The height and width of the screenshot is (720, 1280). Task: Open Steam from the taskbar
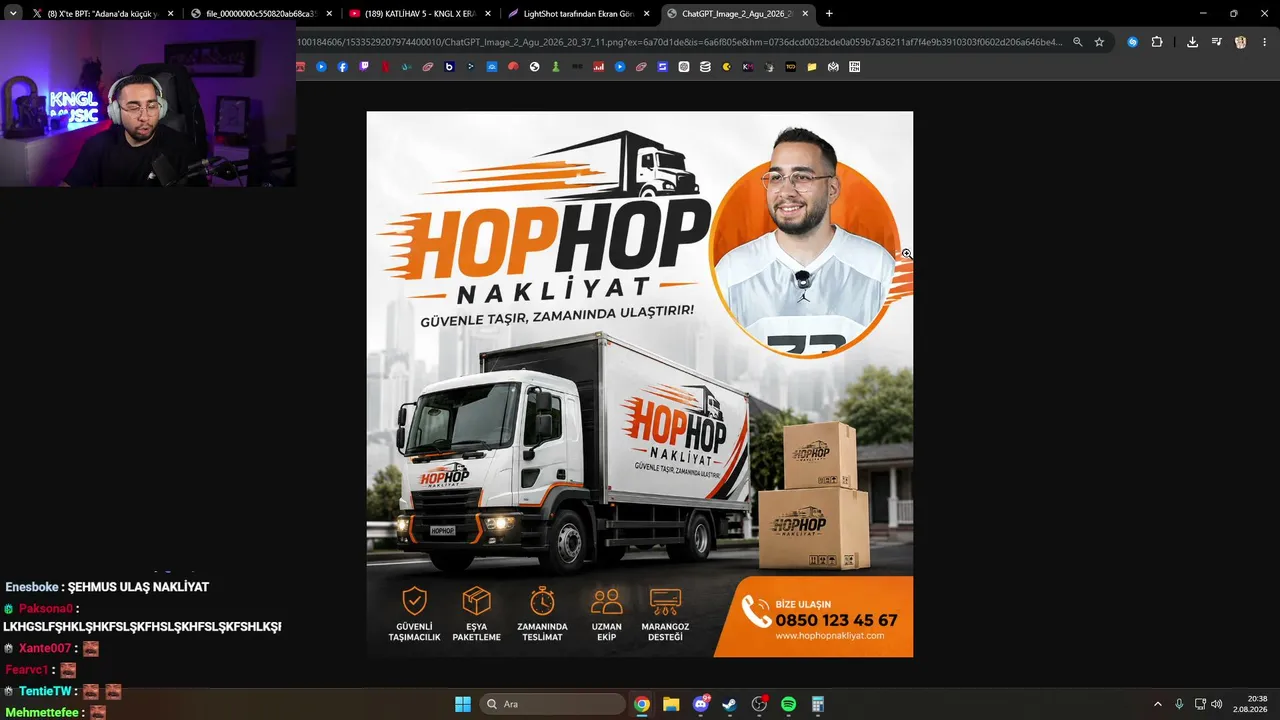730,704
